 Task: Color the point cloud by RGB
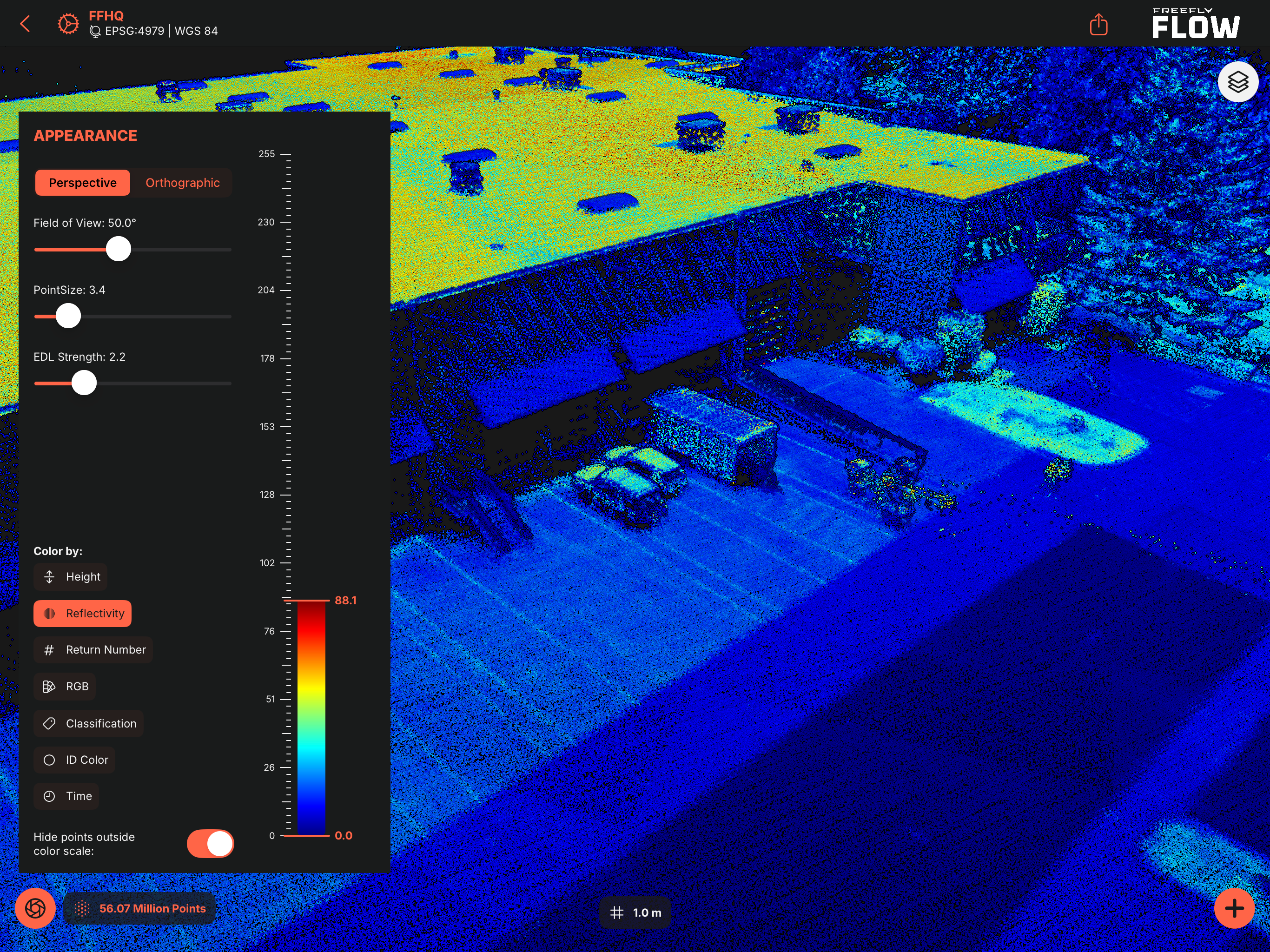[x=65, y=687]
